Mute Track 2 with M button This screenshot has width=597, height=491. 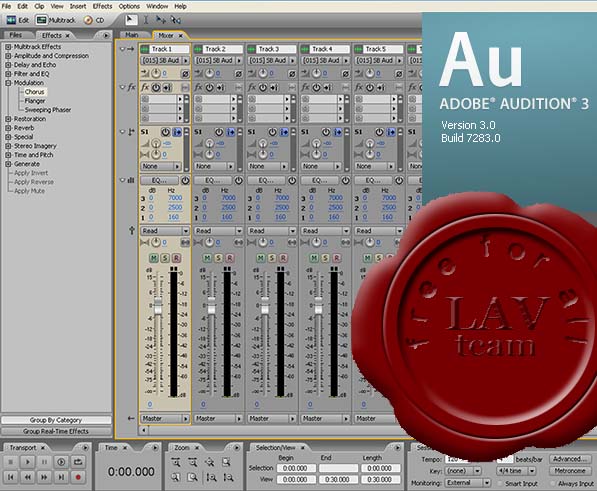point(207,258)
